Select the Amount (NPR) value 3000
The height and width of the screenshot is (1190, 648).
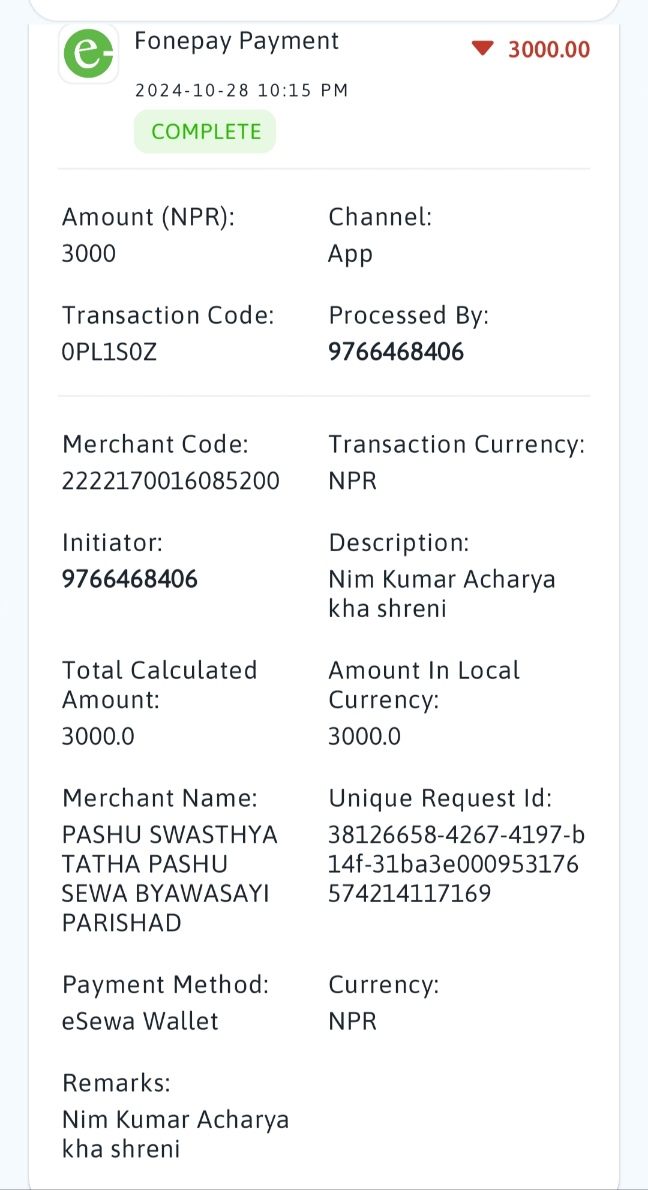point(89,253)
